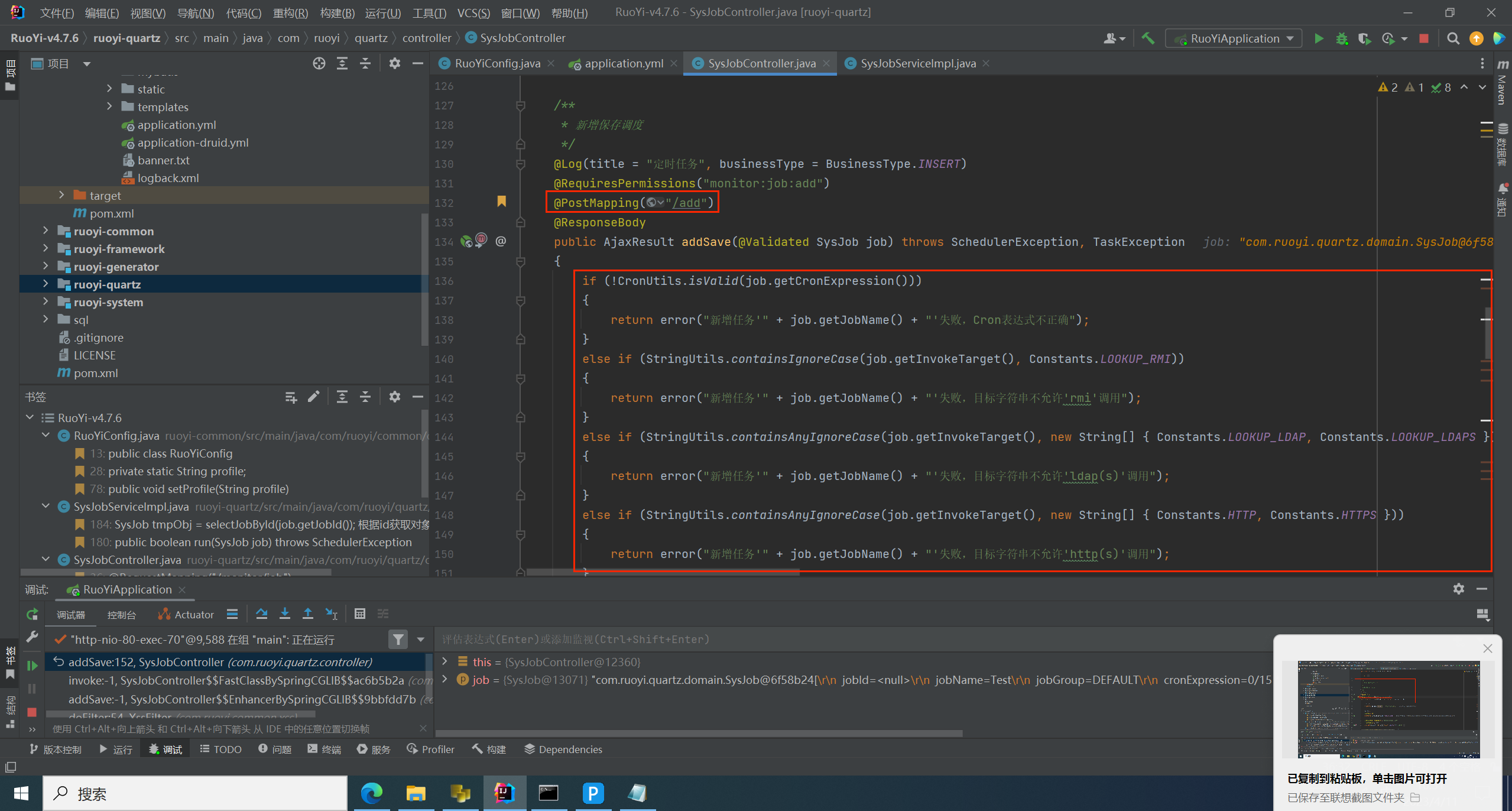This screenshot has width=1512, height=811.
Task: Click the Step Over icon in debugger
Action: [x=262, y=614]
